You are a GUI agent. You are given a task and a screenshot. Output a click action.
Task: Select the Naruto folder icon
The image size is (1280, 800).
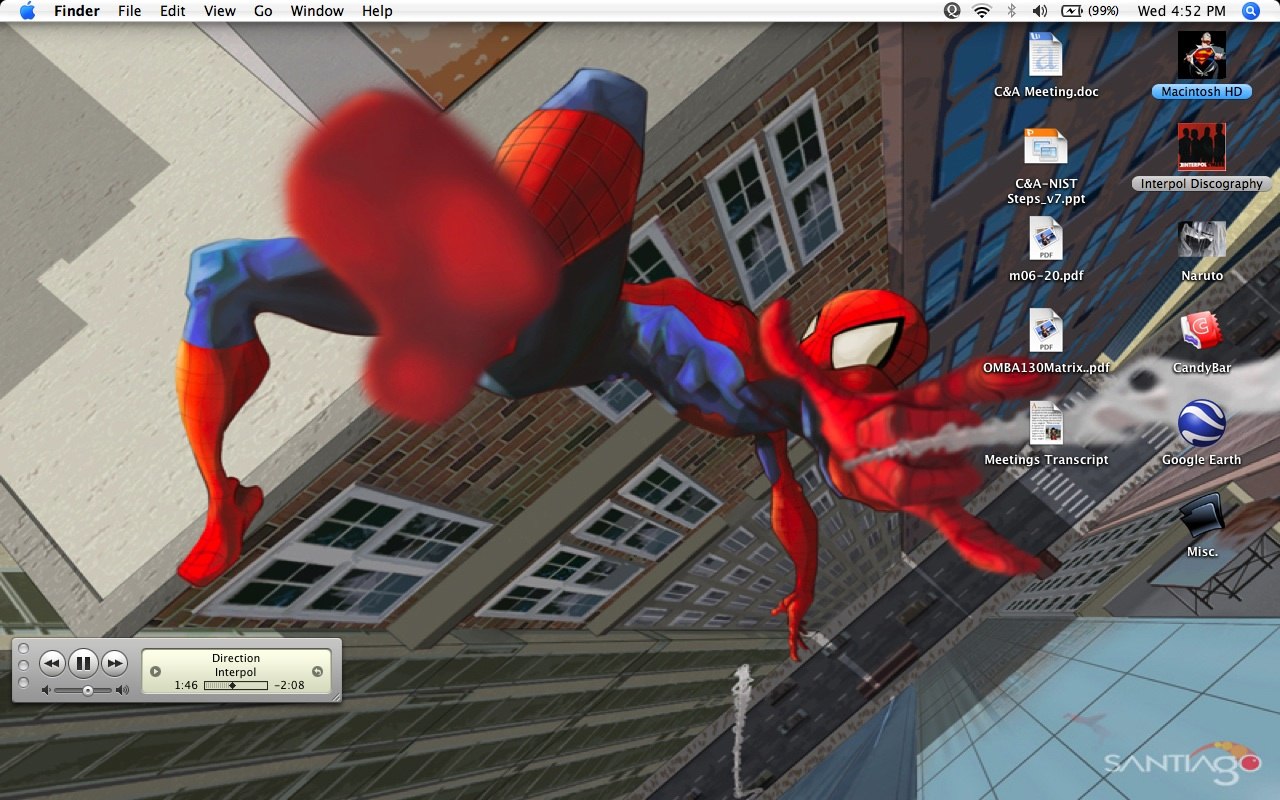pyautogui.click(x=1201, y=240)
